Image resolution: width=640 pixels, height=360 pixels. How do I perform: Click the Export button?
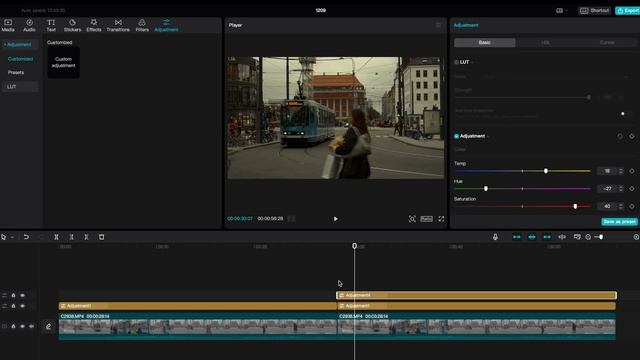coord(628,11)
